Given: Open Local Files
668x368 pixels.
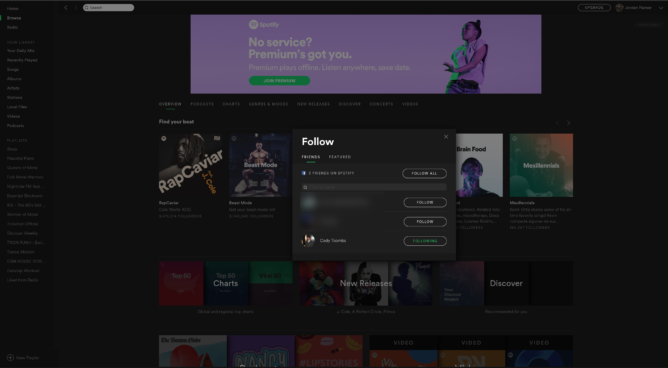Looking at the screenshot, I should click(x=17, y=107).
